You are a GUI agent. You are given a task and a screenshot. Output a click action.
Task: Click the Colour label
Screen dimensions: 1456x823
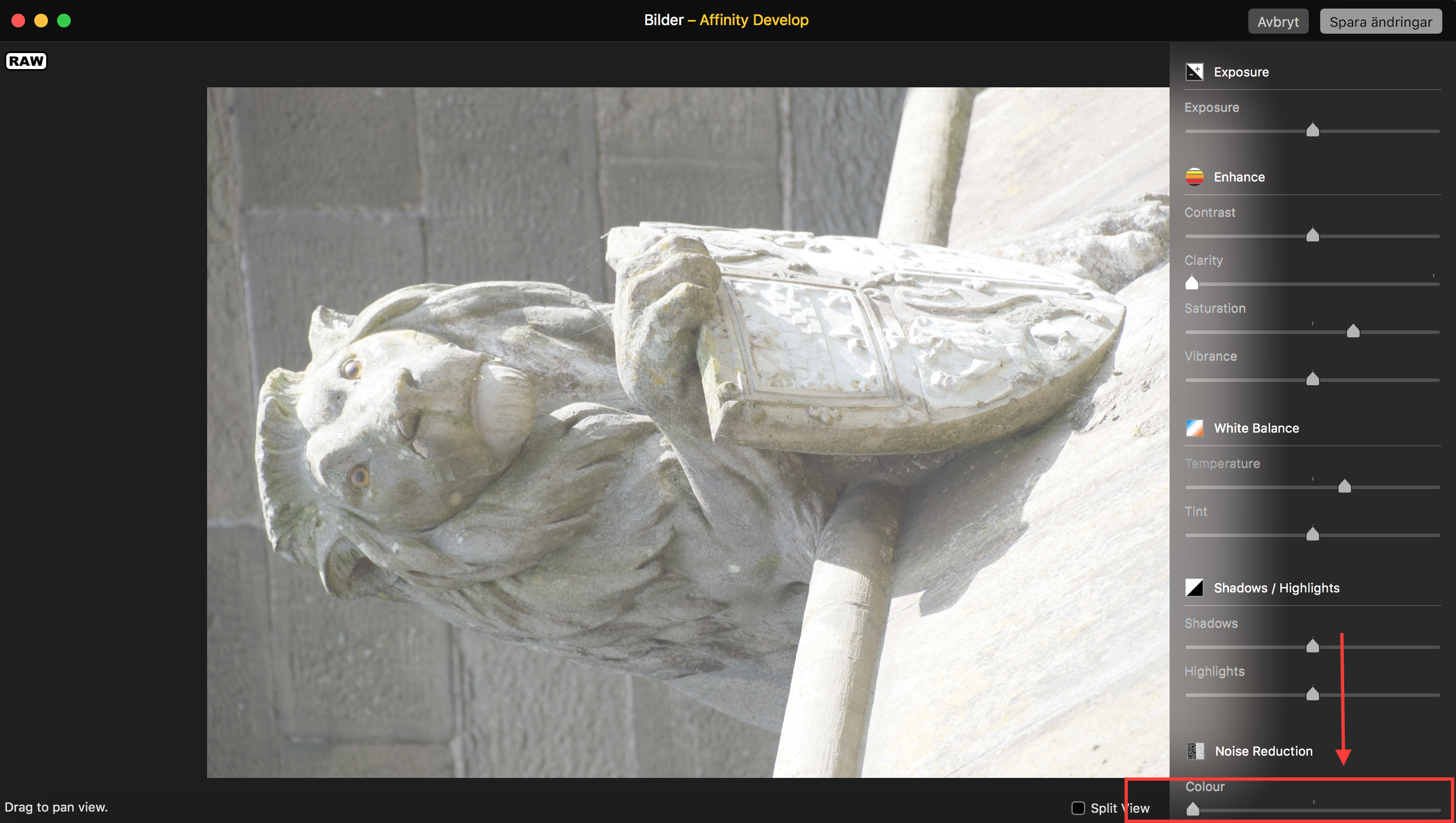tap(1205, 786)
